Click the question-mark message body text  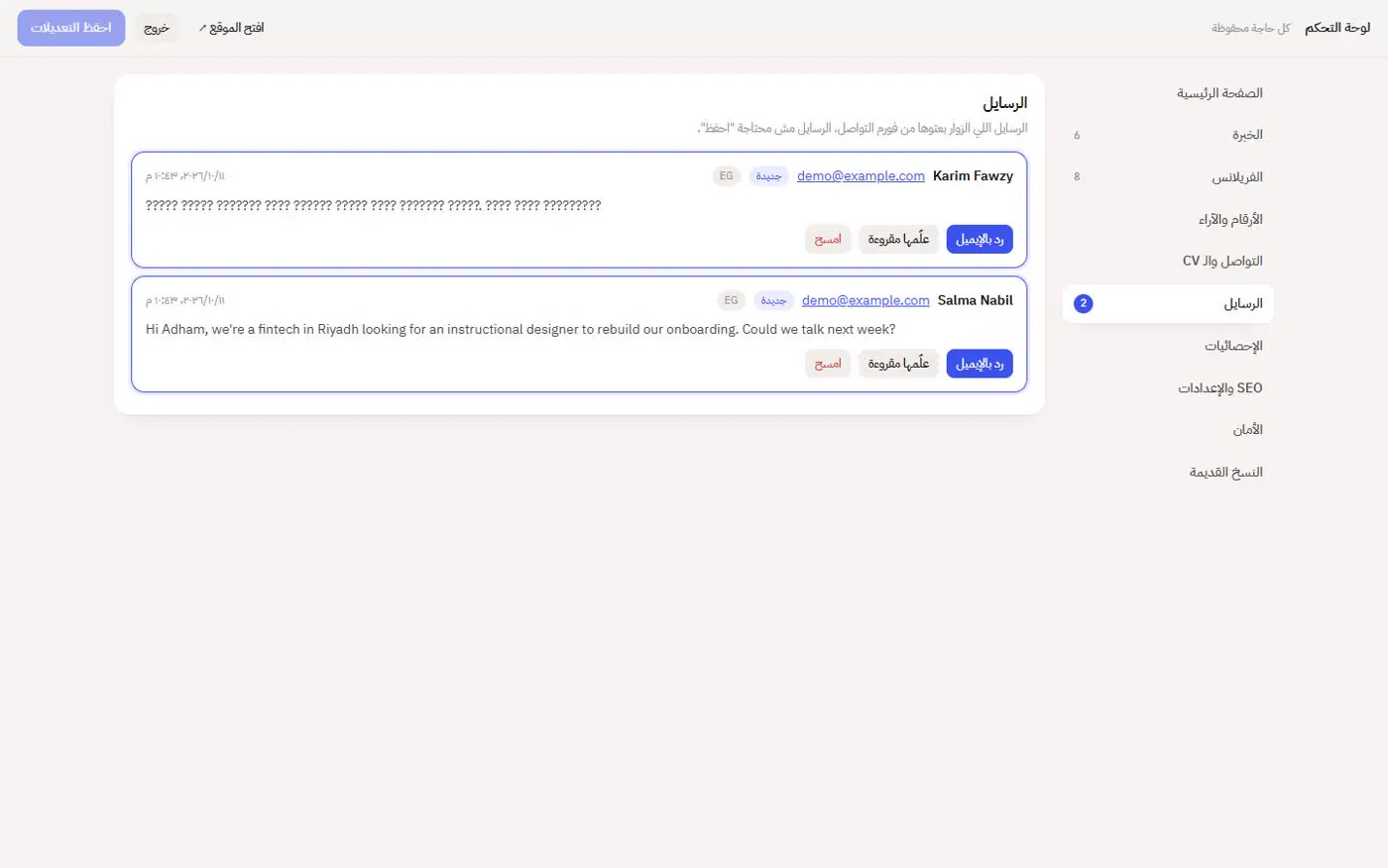pyautogui.click(x=374, y=205)
